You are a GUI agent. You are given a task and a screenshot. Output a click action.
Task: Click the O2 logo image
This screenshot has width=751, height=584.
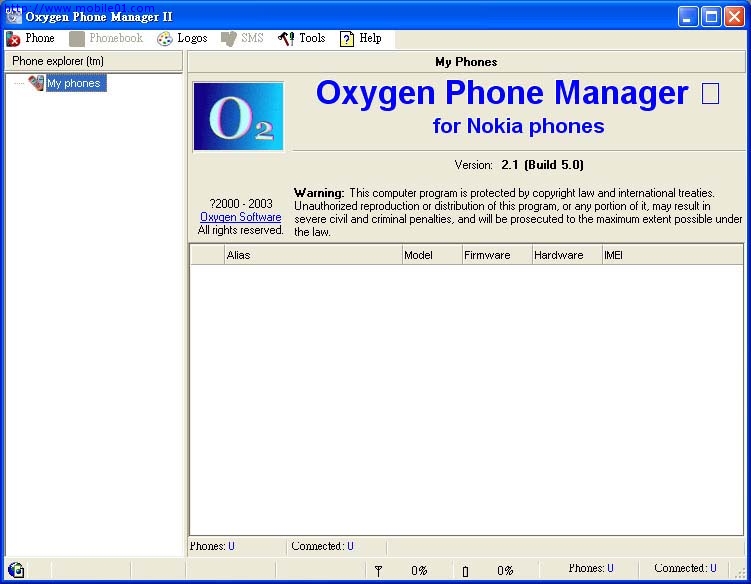click(x=239, y=116)
